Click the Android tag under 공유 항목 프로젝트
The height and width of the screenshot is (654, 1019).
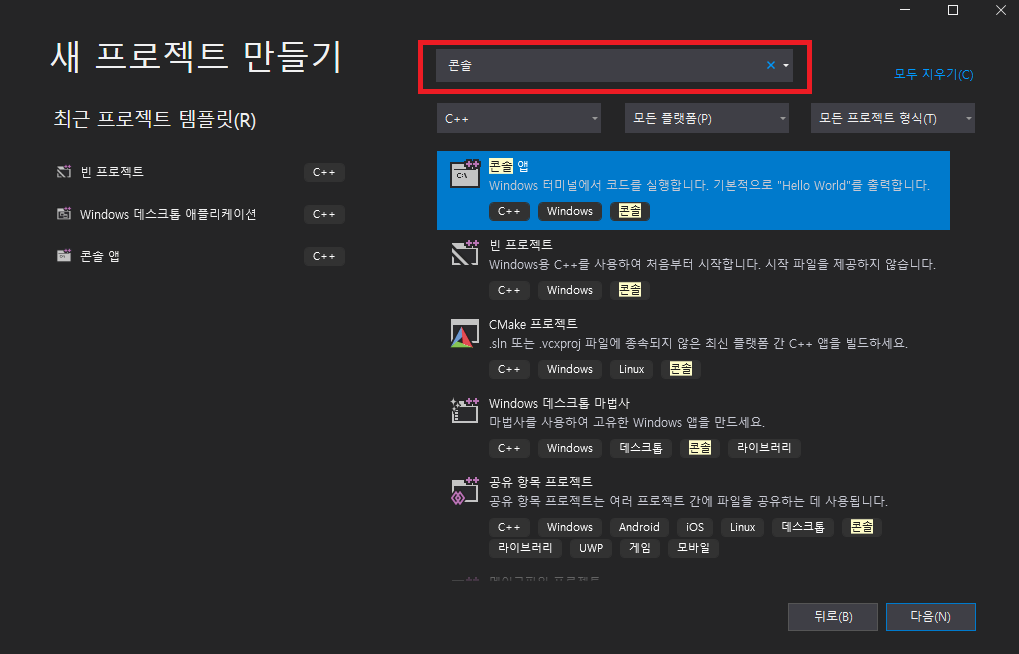pyautogui.click(x=639, y=527)
